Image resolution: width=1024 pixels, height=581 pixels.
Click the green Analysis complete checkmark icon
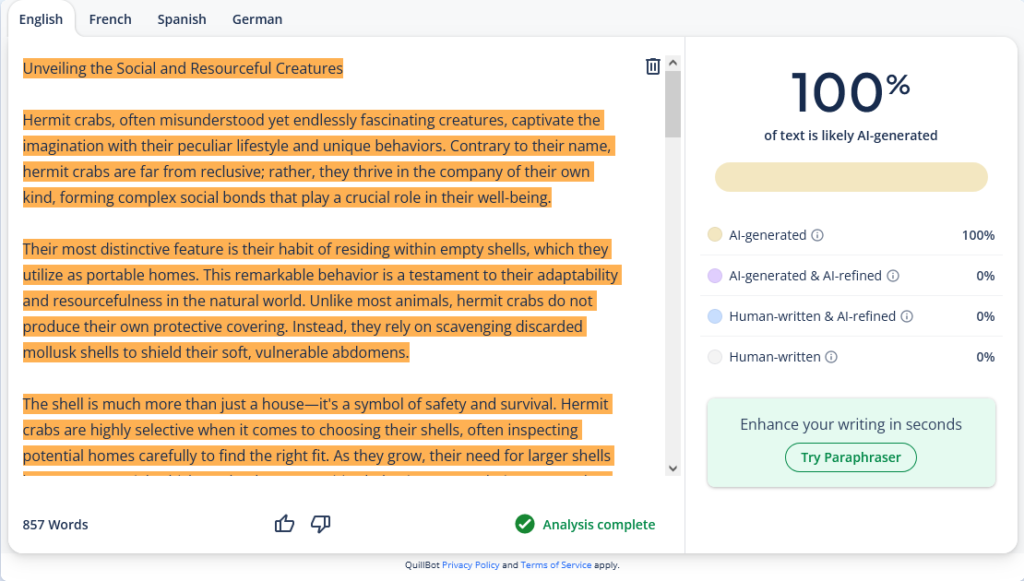point(524,524)
